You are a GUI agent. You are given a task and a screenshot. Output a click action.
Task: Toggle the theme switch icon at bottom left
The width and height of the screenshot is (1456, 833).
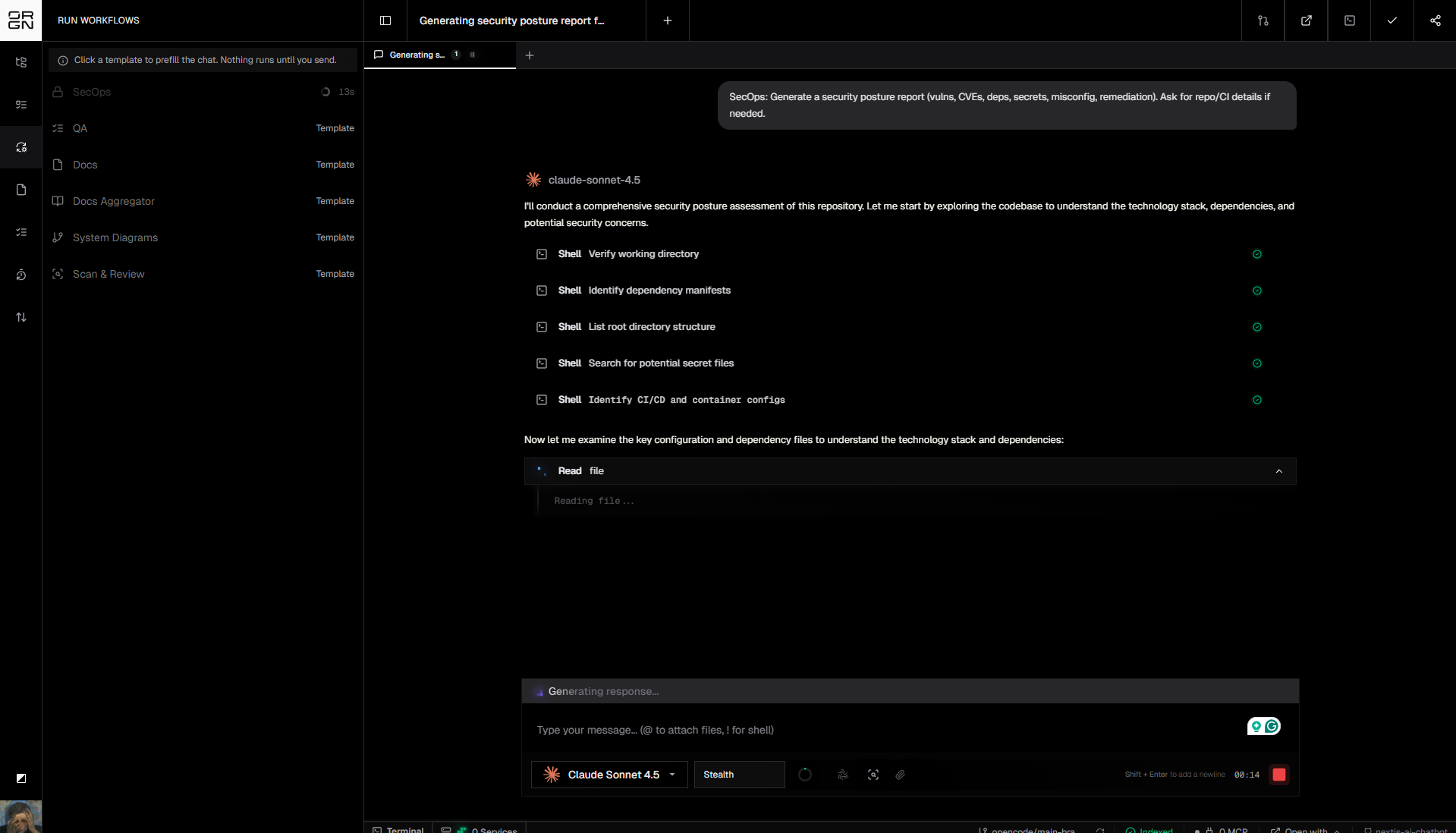(x=21, y=778)
